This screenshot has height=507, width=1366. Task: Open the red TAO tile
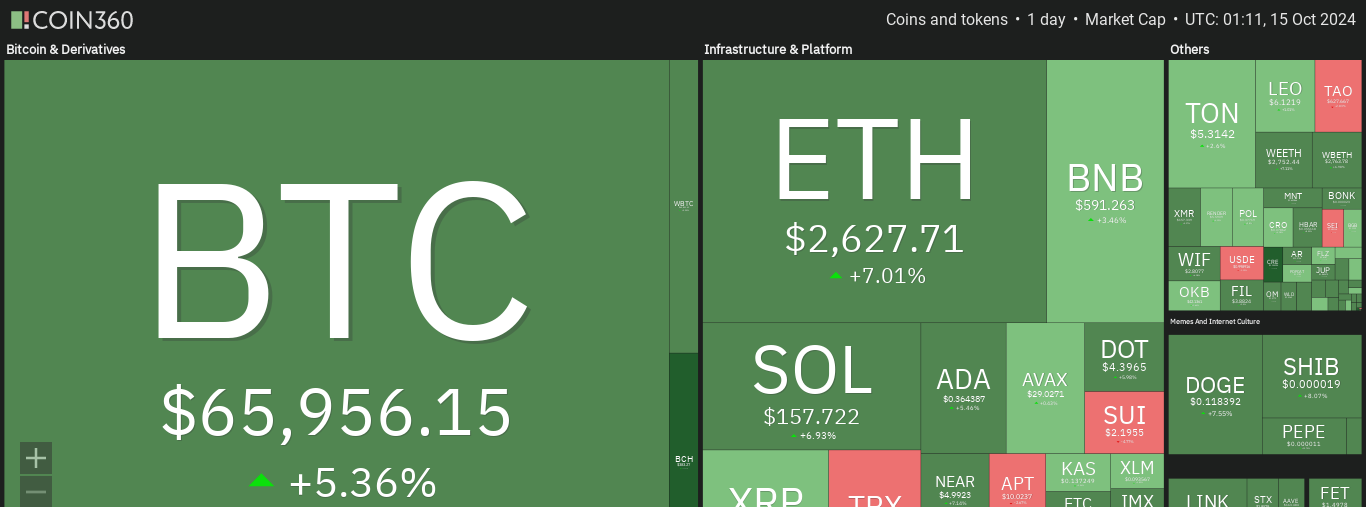pyautogui.click(x=1338, y=96)
